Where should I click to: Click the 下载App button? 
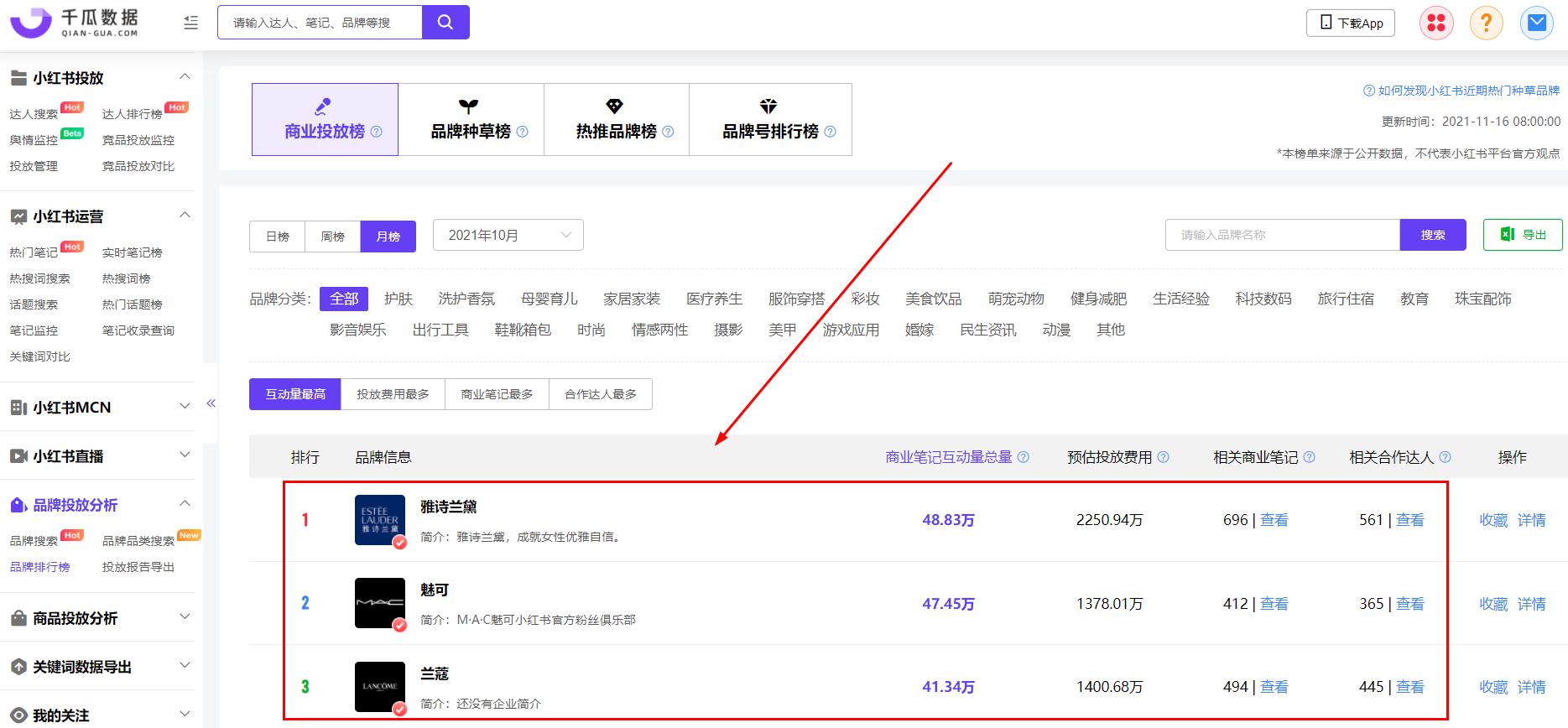point(1351,23)
